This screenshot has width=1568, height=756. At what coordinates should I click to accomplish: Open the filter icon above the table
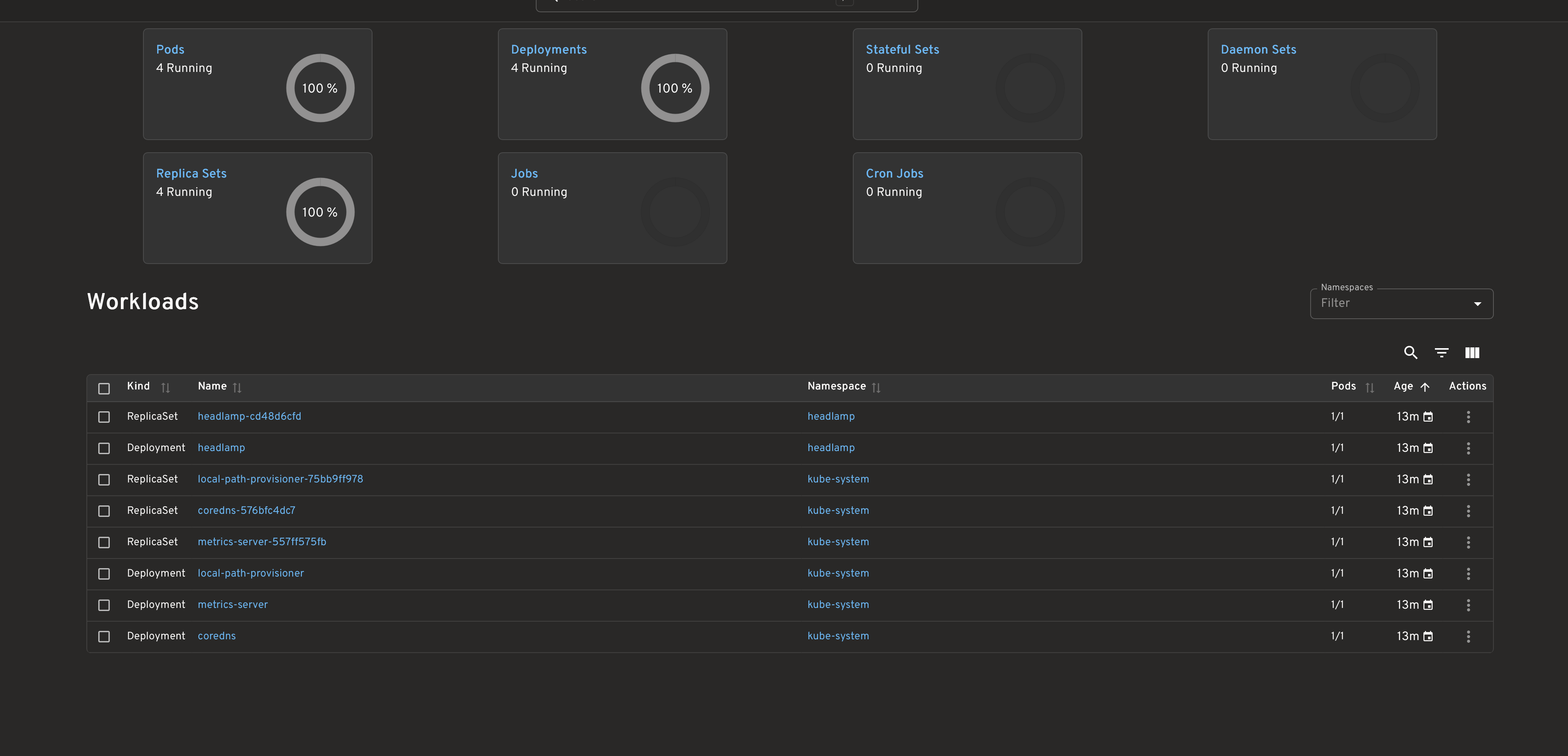coord(1441,352)
